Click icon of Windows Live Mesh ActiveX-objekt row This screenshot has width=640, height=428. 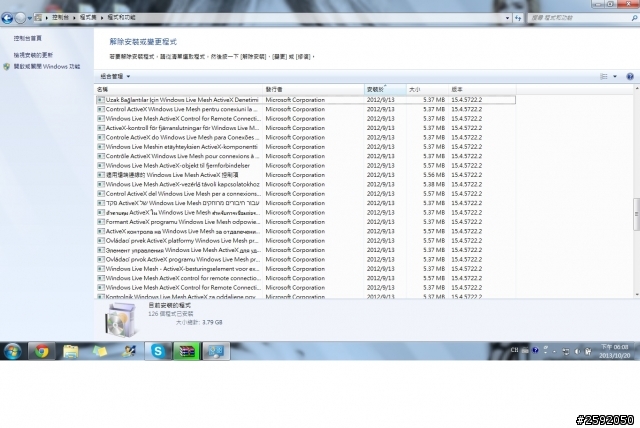(x=100, y=166)
